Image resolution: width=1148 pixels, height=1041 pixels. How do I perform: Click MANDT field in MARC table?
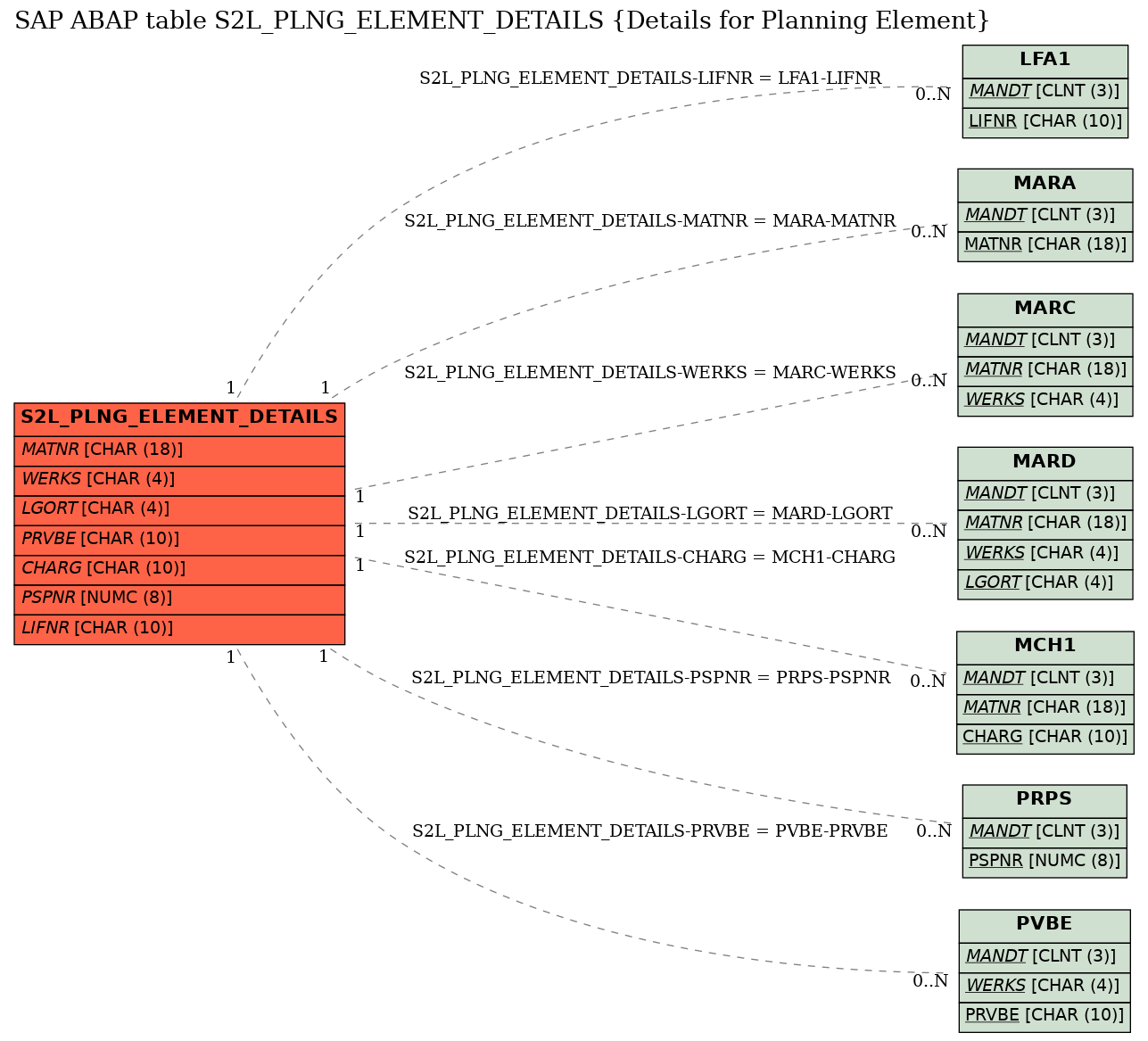[x=1045, y=340]
